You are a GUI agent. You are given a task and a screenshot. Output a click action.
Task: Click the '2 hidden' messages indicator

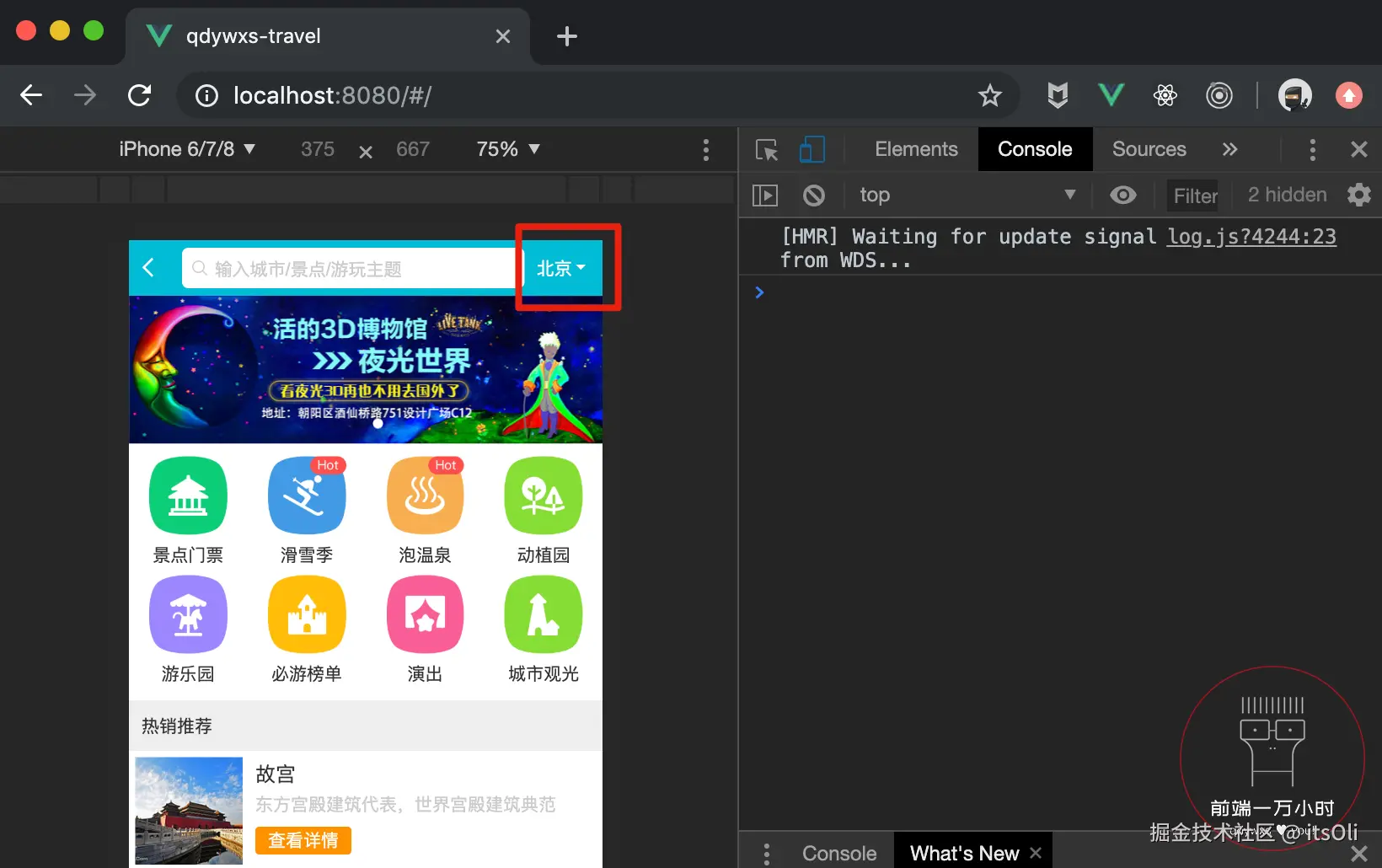click(1287, 195)
